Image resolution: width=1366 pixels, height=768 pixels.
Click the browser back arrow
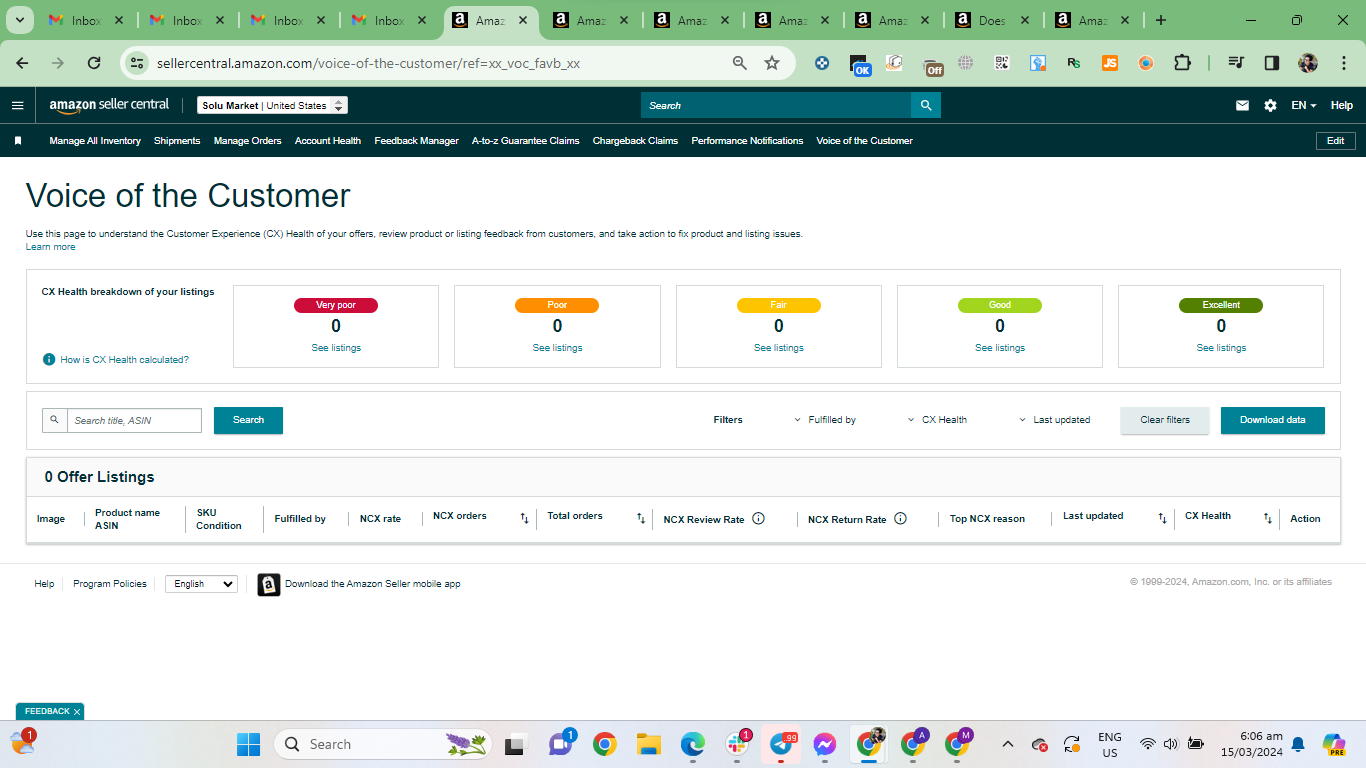(x=22, y=63)
